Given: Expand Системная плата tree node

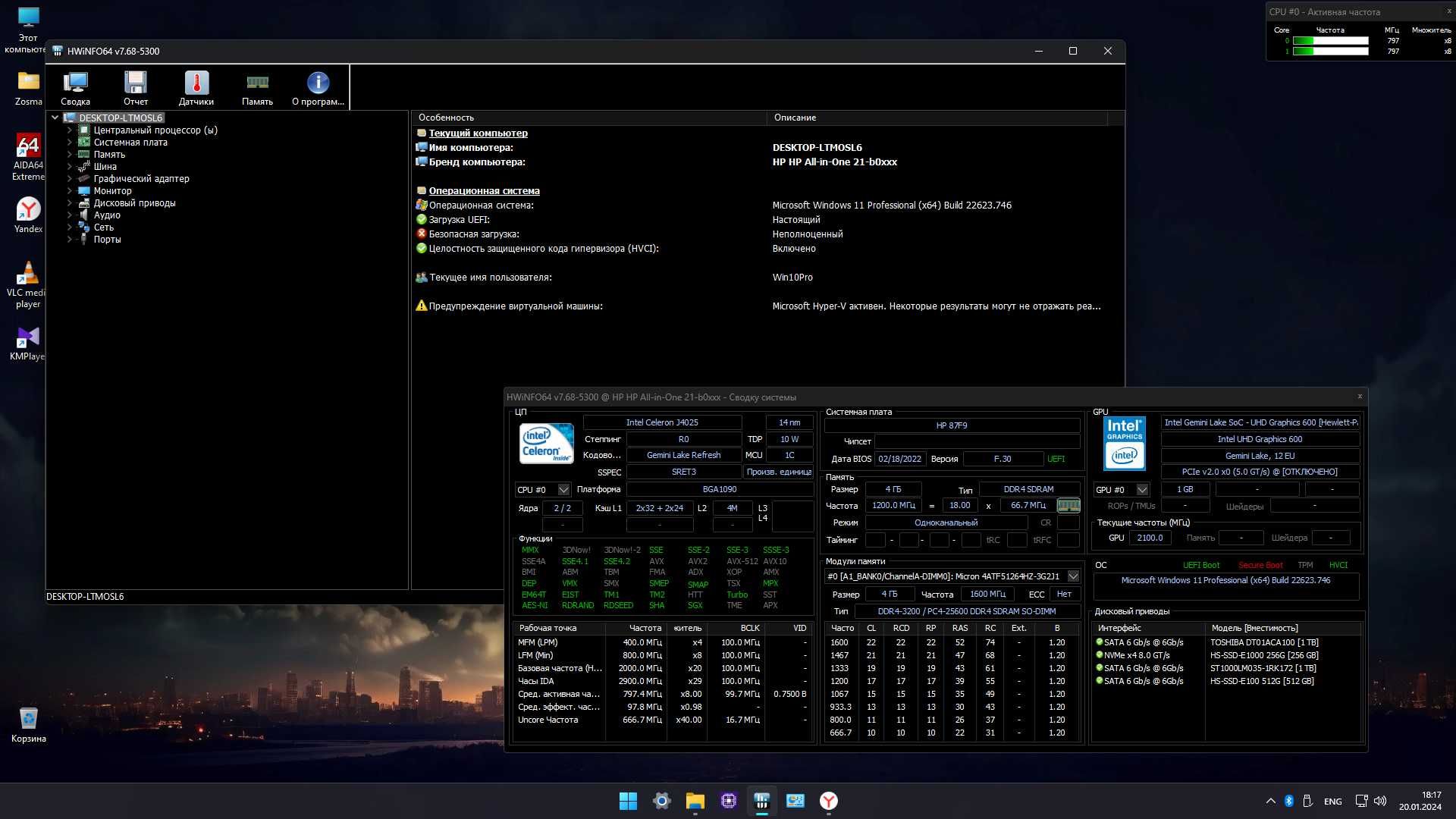Looking at the screenshot, I should (69, 143).
